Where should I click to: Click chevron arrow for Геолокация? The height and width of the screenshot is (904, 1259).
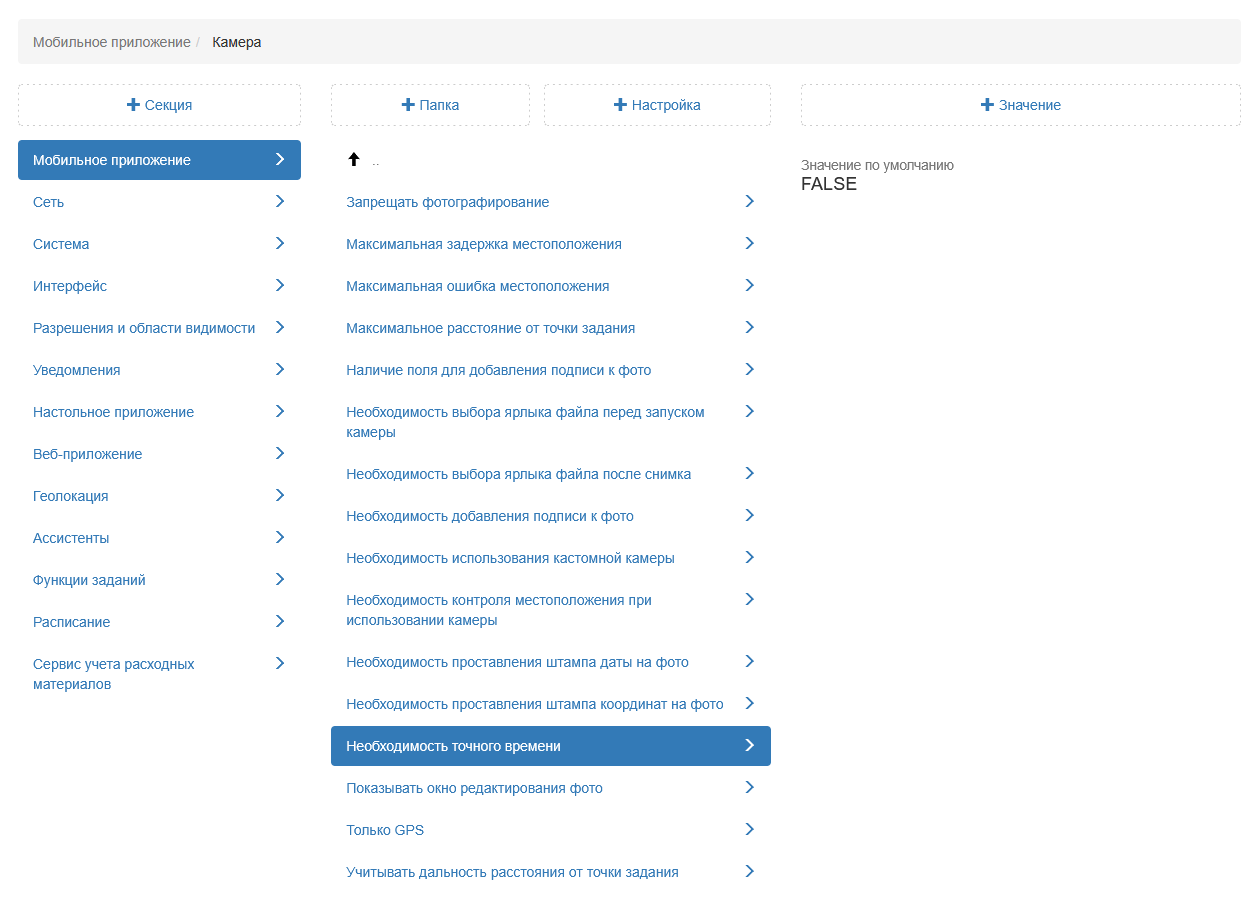coord(280,496)
